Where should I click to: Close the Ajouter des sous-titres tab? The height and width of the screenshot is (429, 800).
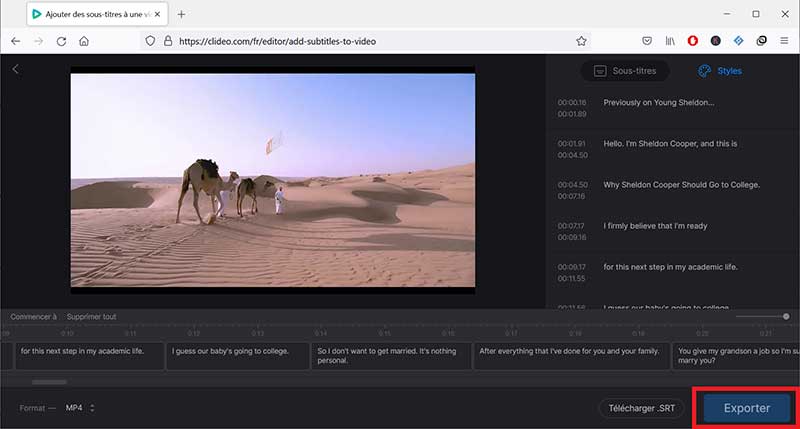pyautogui.click(x=157, y=14)
